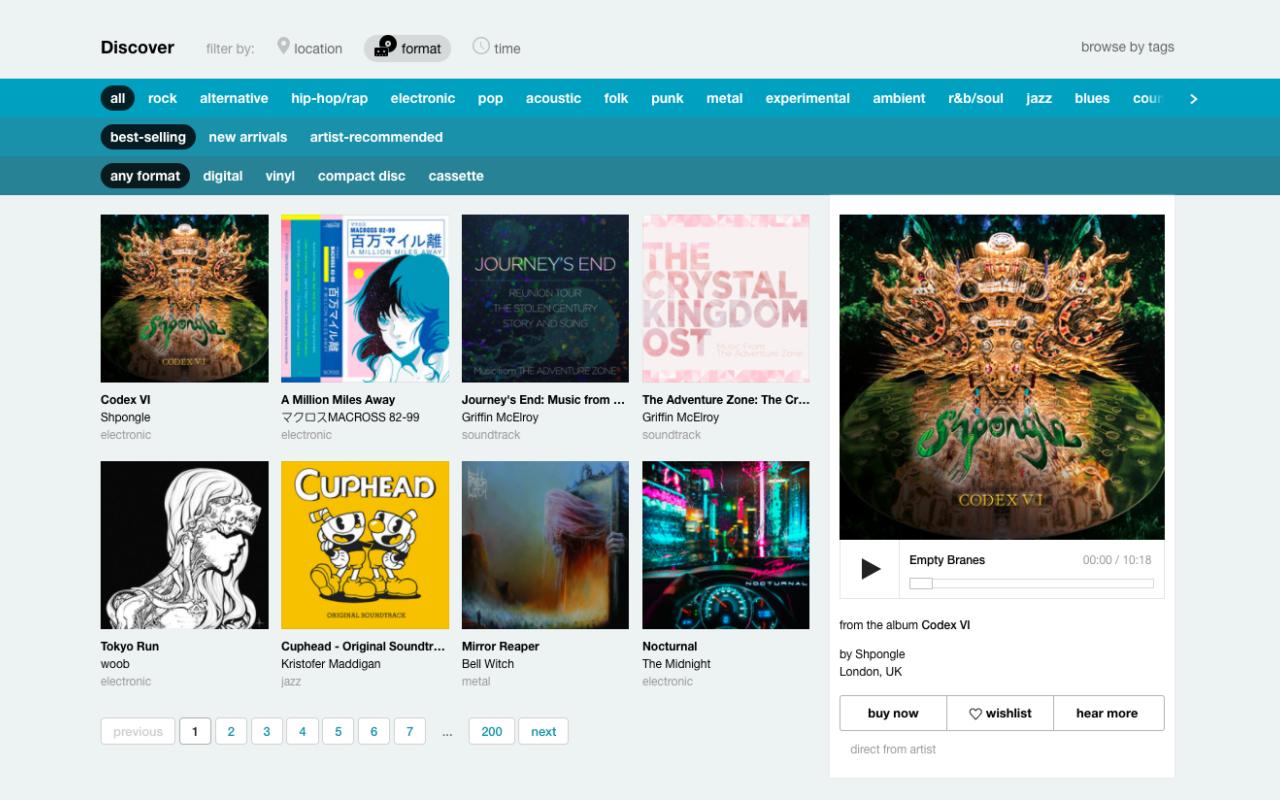Image resolution: width=1280 pixels, height=800 pixels.
Task: Jump to last page 200
Action: pyautogui.click(x=492, y=732)
